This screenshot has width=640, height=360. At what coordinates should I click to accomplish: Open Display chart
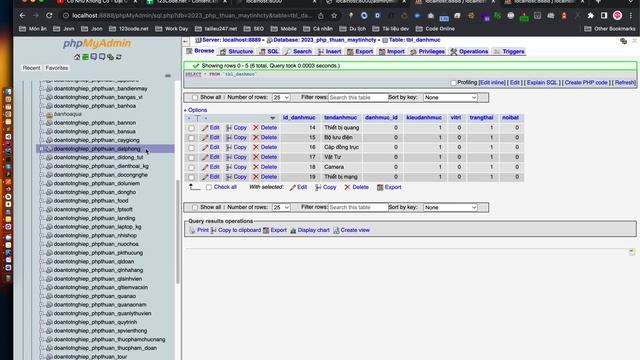tap(310, 230)
